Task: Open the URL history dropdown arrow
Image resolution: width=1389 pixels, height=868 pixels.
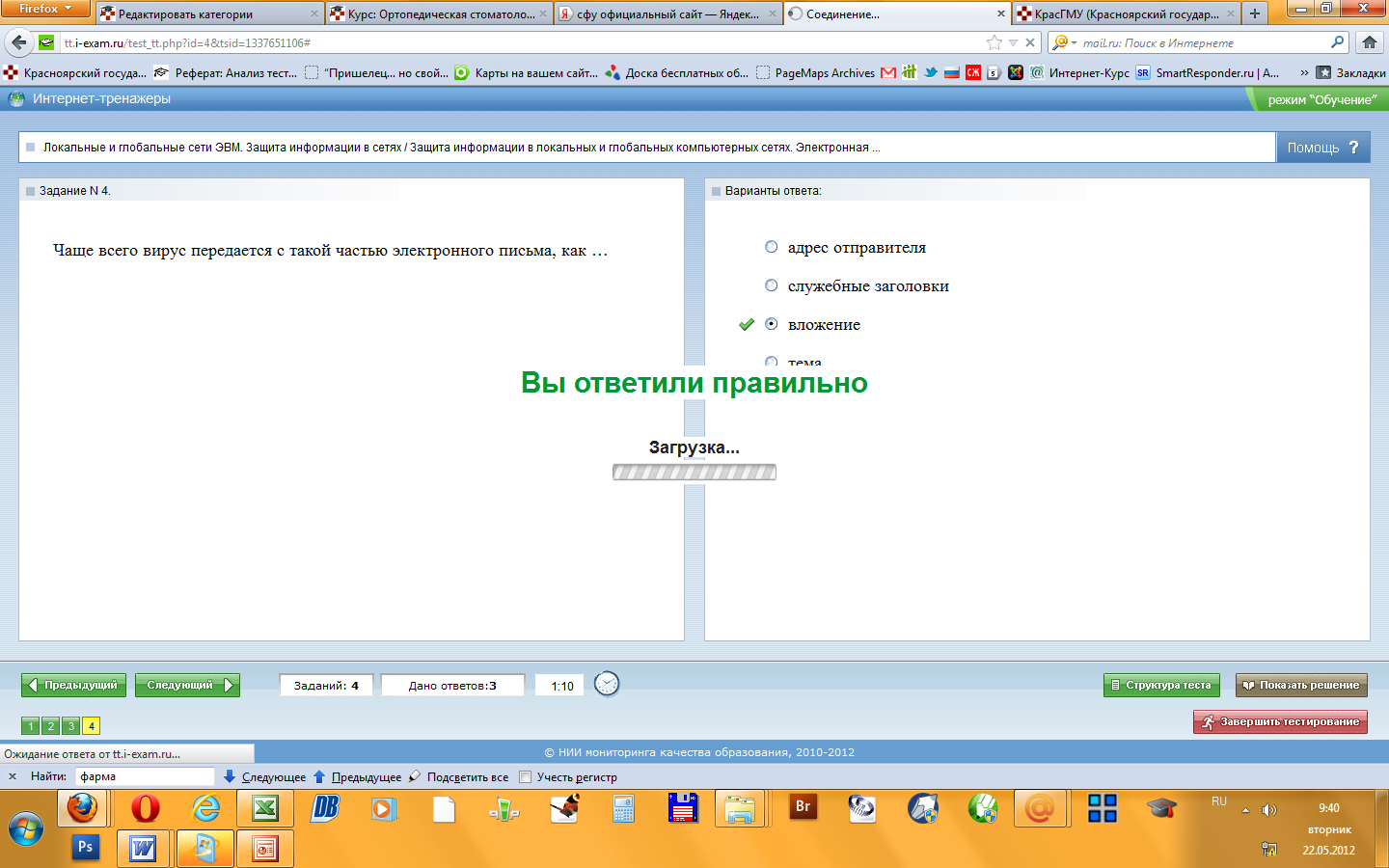Action: tap(1013, 42)
